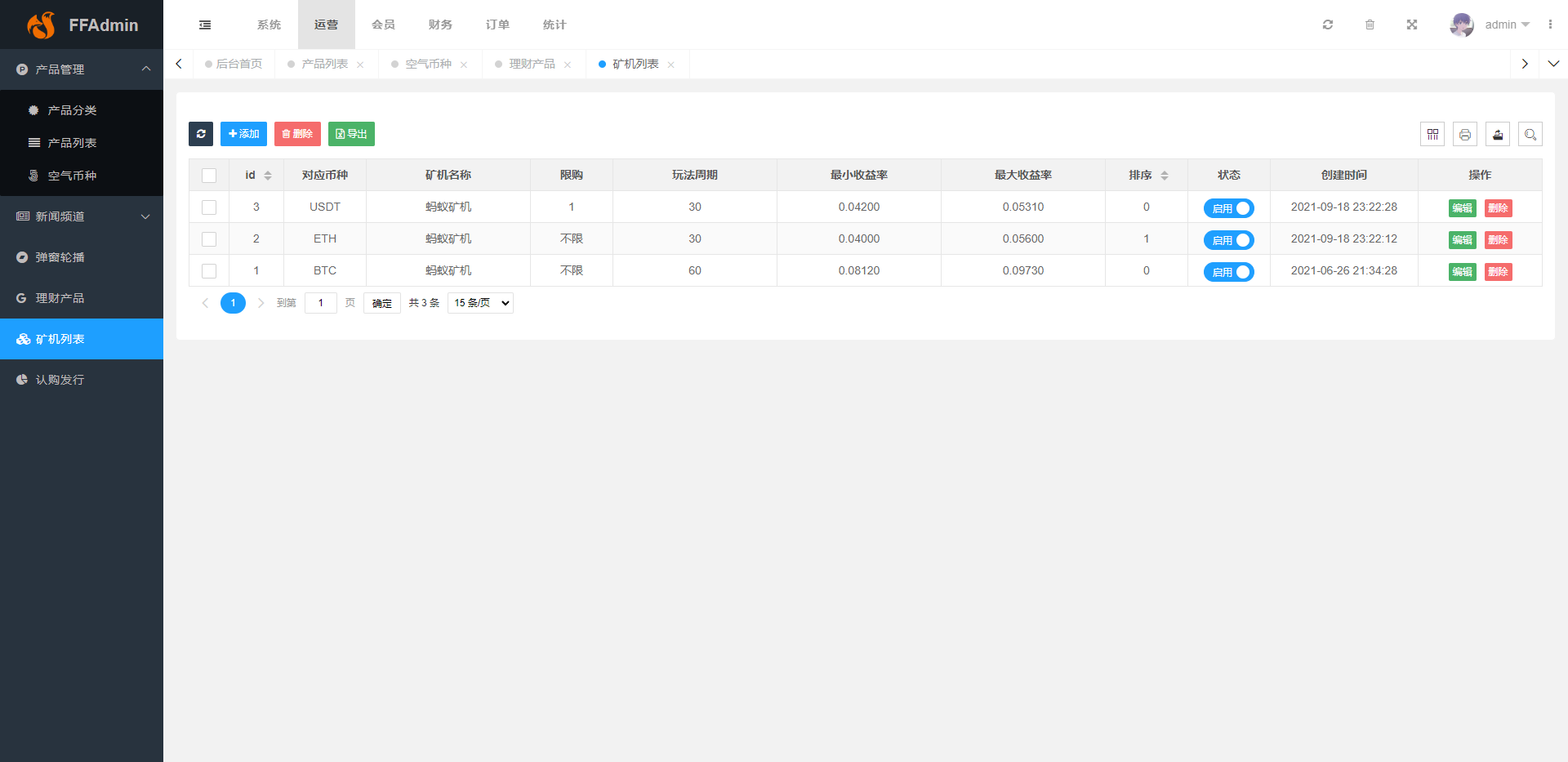Open search using magnifier icon
The image size is (1568, 762).
pyautogui.click(x=1530, y=134)
